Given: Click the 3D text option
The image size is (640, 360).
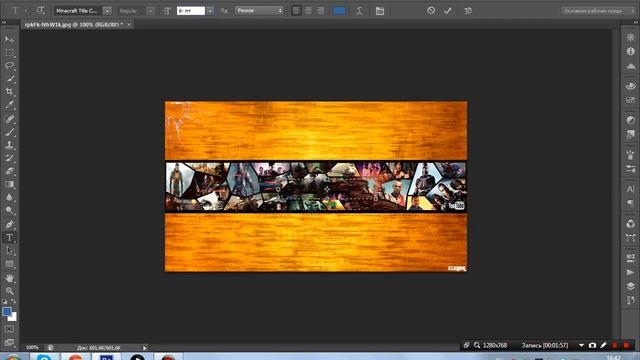Looking at the screenshot, I should click(468, 11).
